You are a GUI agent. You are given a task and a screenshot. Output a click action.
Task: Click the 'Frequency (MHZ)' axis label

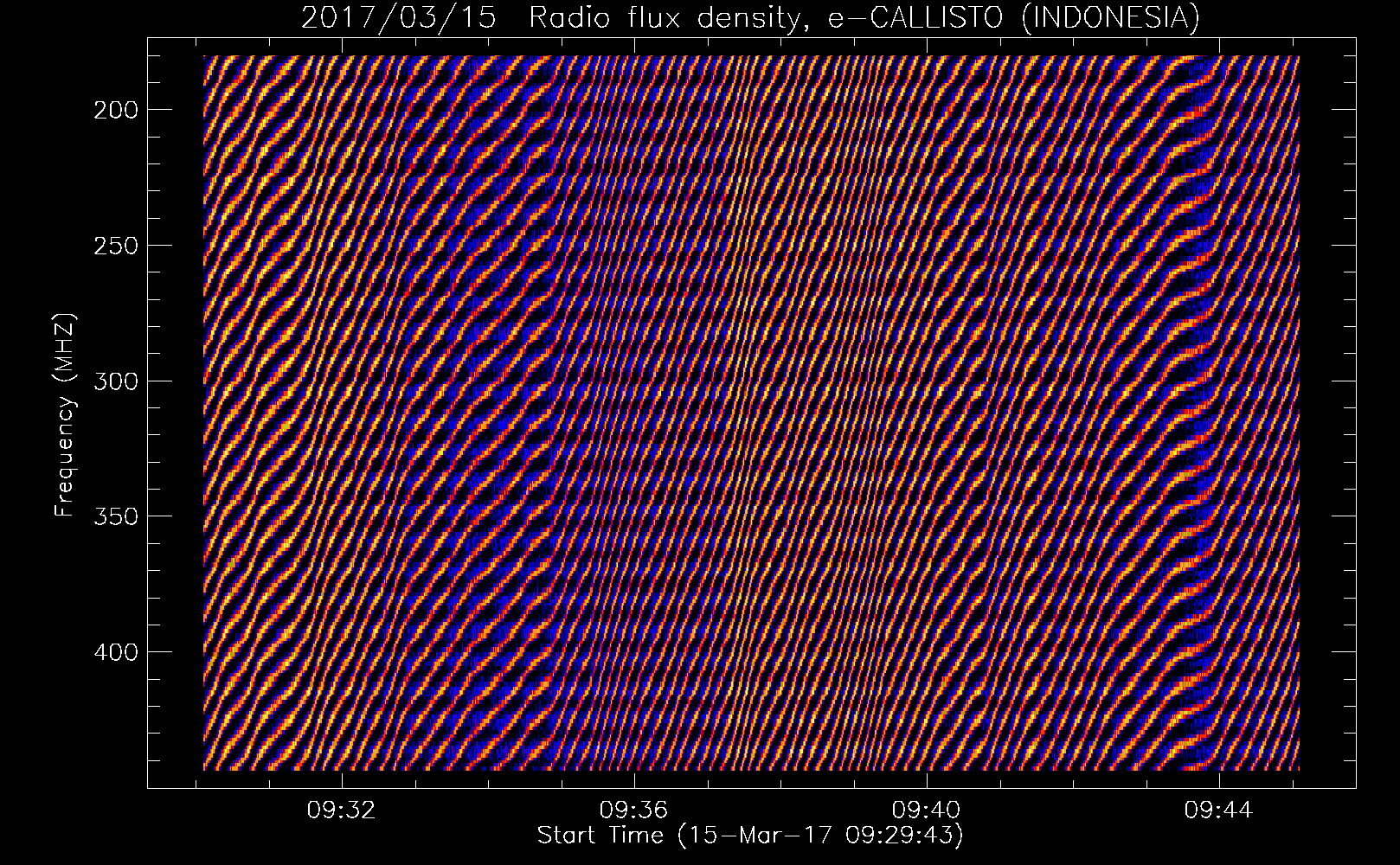[x=65, y=416]
